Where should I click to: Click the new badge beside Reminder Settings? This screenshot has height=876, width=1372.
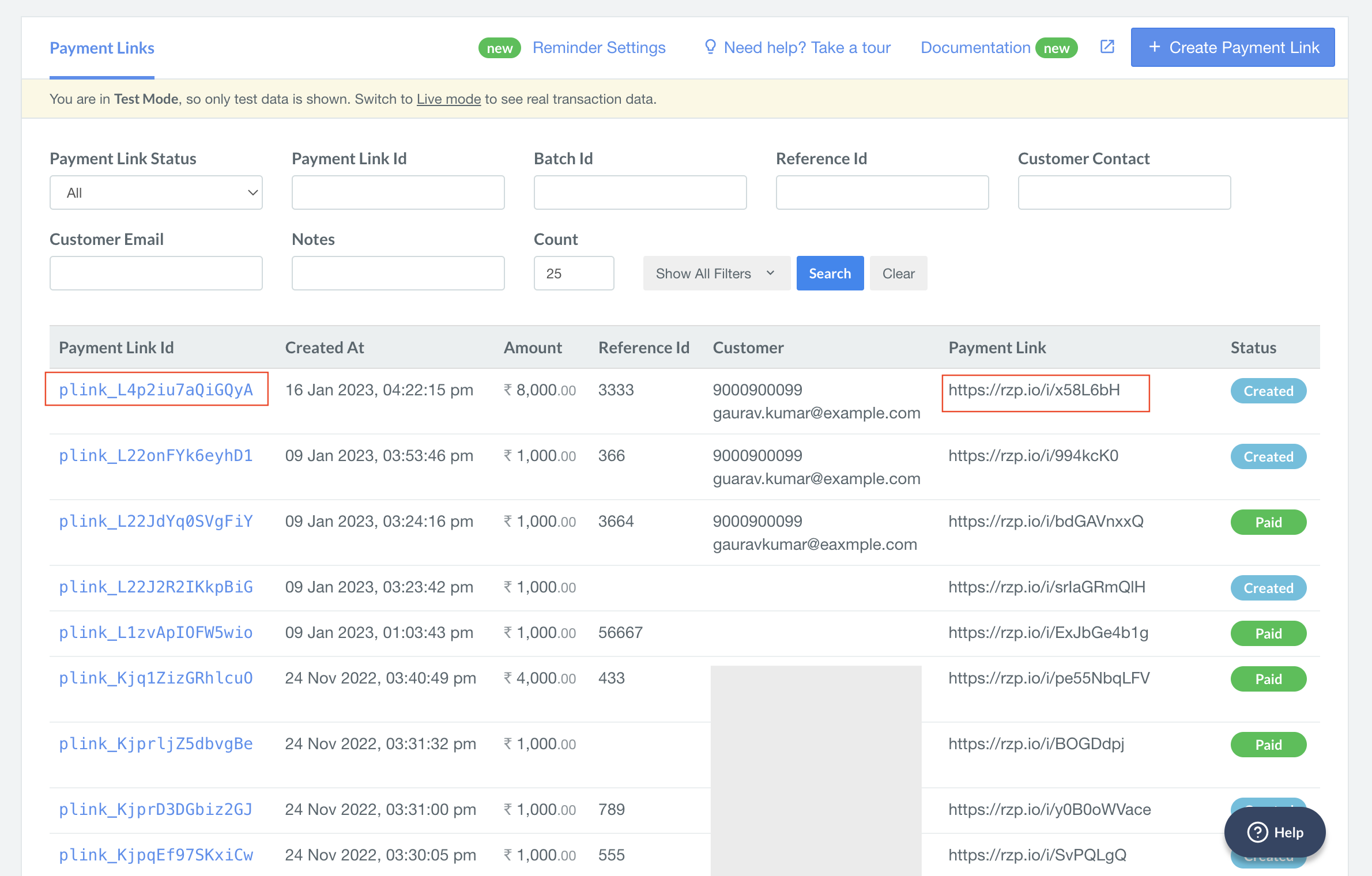(499, 48)
